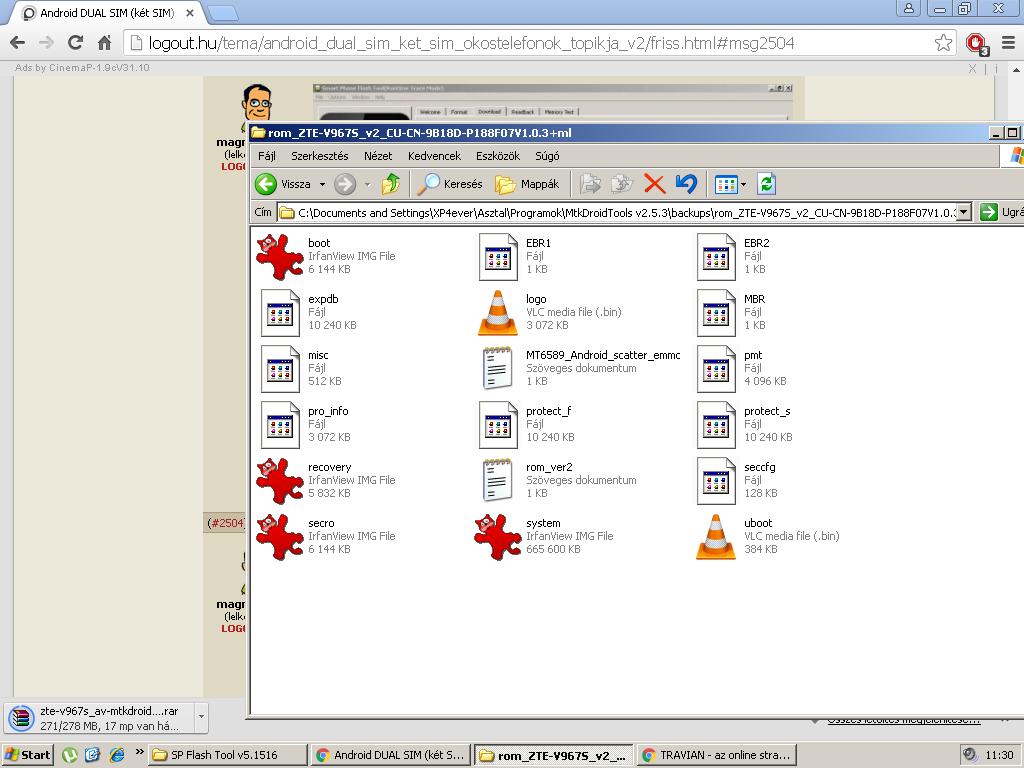
Task: Switch to TRAVIAN taskbar item
Action: (716, 755)
